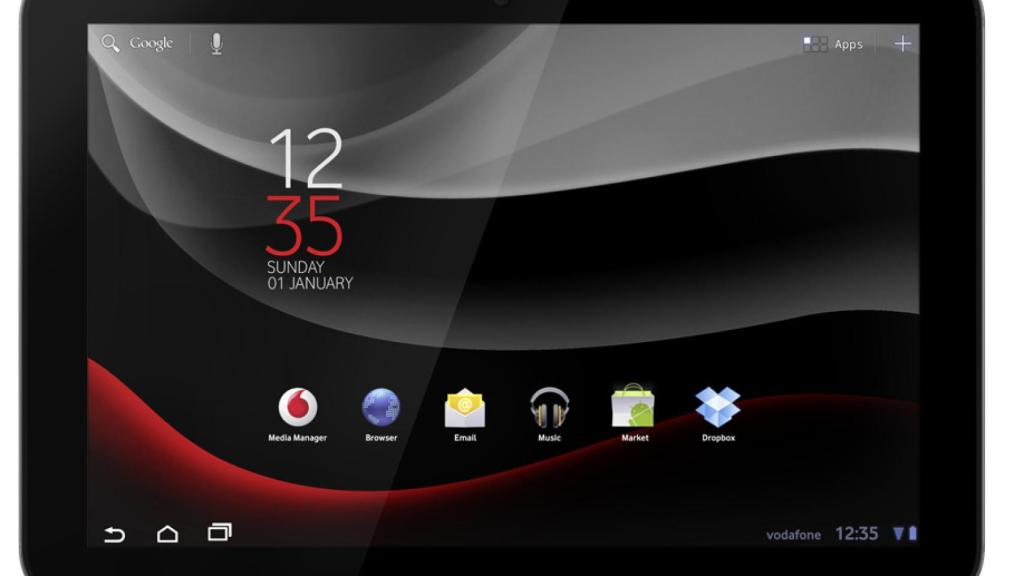Image resolution: width=1024 pixels, height=576 pixels.
Task: Open Vodafone Media Manager
Action: [x=300, y=408]
